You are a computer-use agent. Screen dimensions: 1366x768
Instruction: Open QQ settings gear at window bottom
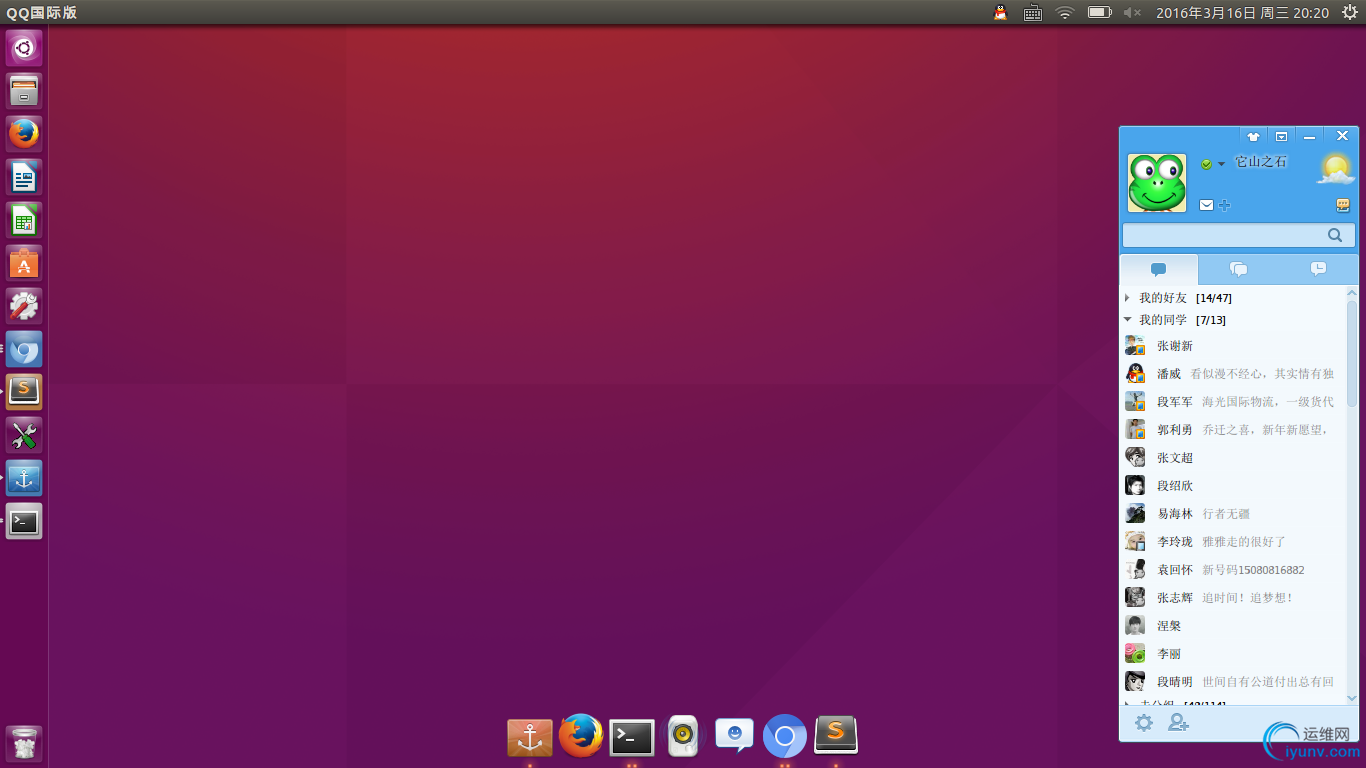tap(1144, 723)
